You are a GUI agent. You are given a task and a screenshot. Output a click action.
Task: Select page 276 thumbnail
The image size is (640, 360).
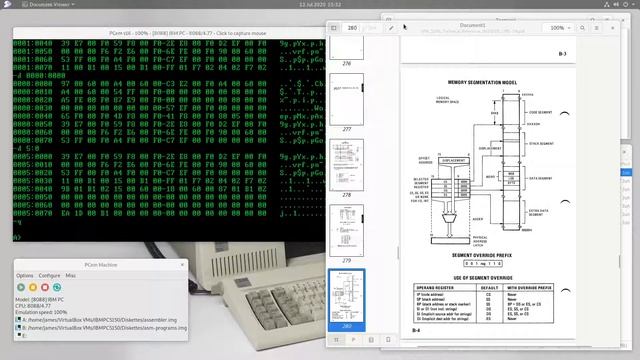click(x=347, y=48)
